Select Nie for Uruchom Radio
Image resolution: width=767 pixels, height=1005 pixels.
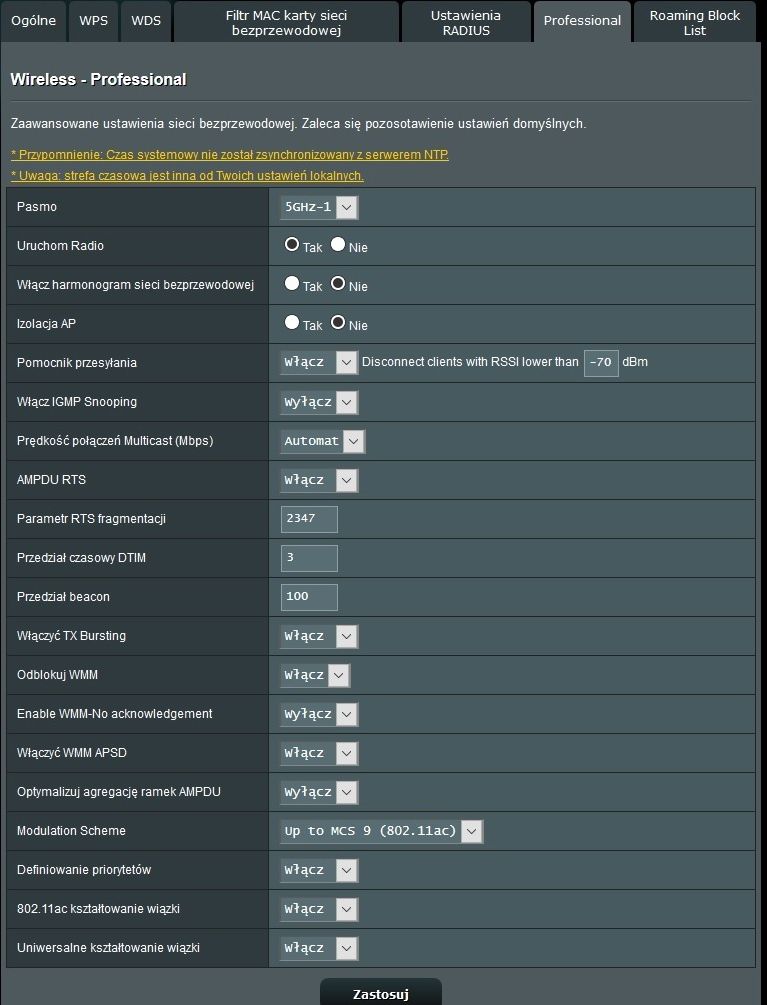coord(338,244)
